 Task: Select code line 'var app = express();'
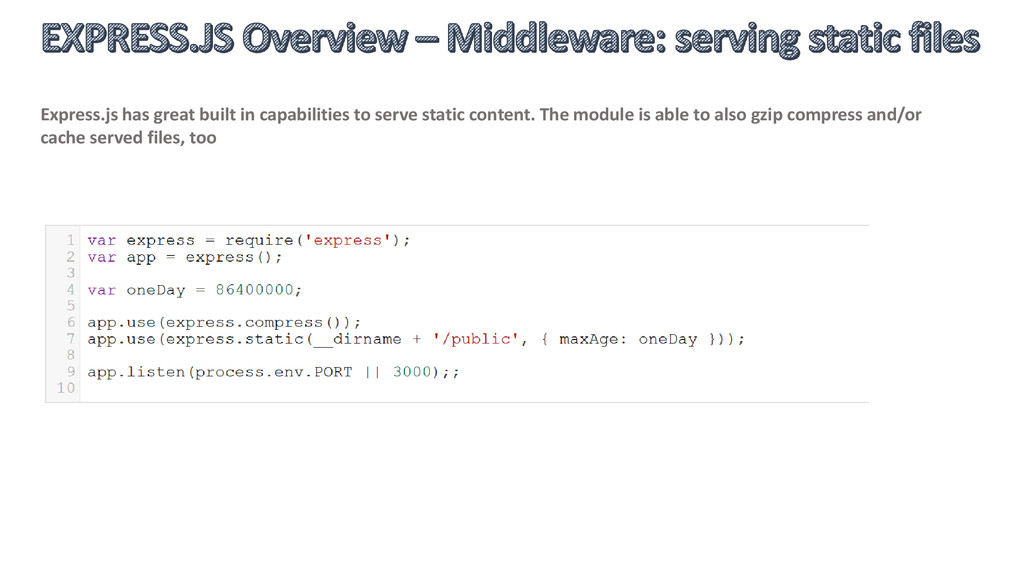185,257
